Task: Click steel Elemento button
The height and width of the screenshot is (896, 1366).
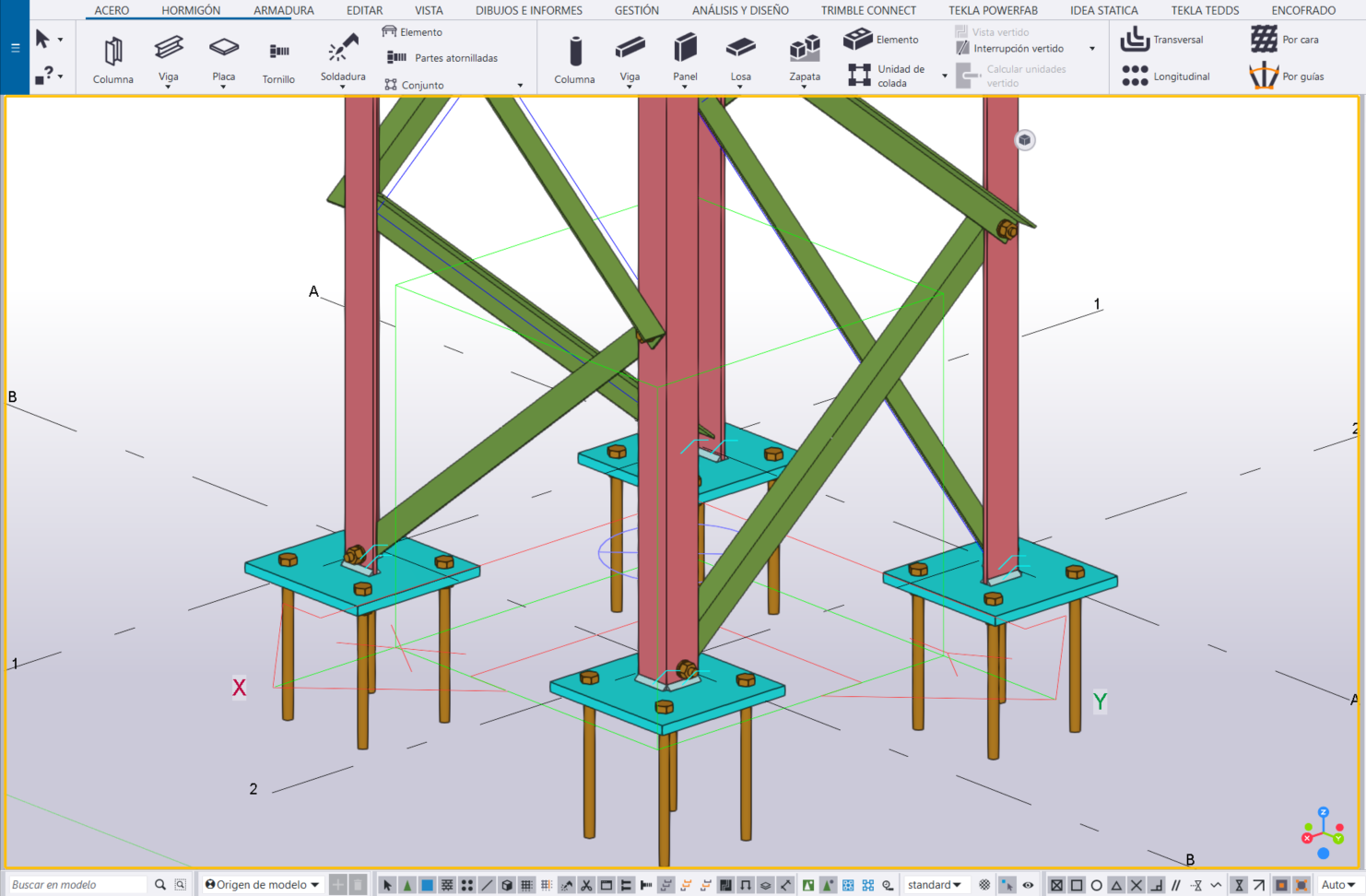Action: 412,32
